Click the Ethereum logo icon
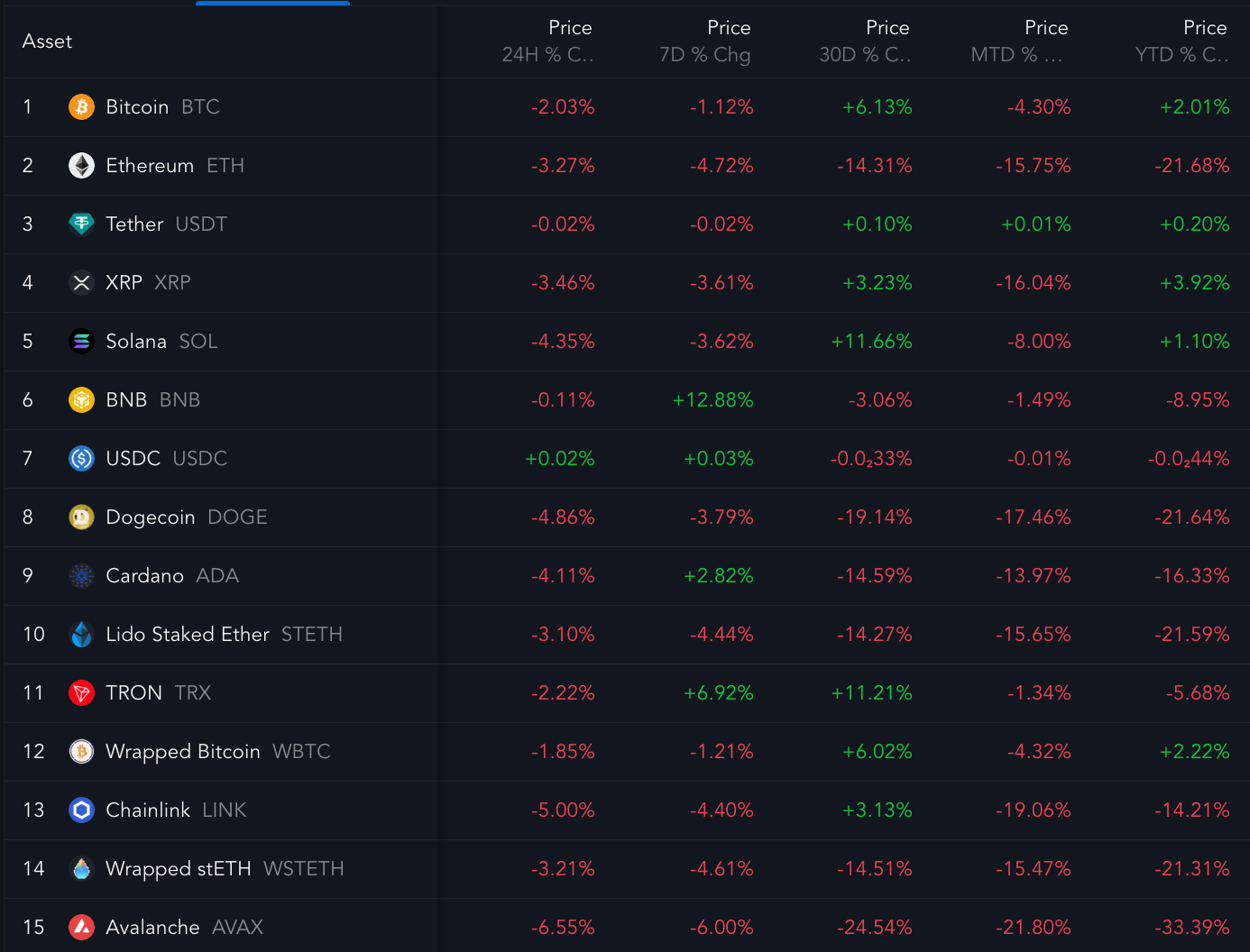The width and height of the screenshot is (1250, 952). point(81,166)
